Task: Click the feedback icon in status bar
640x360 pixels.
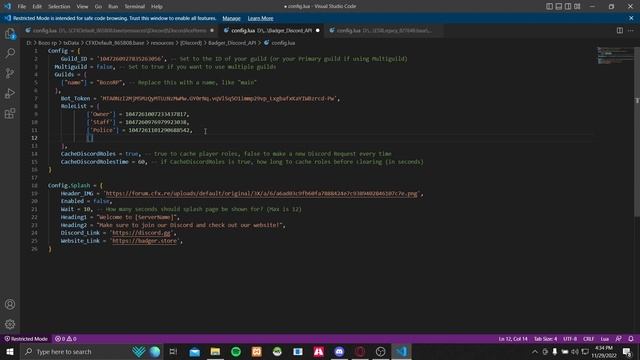Action: tap(619, 339)
